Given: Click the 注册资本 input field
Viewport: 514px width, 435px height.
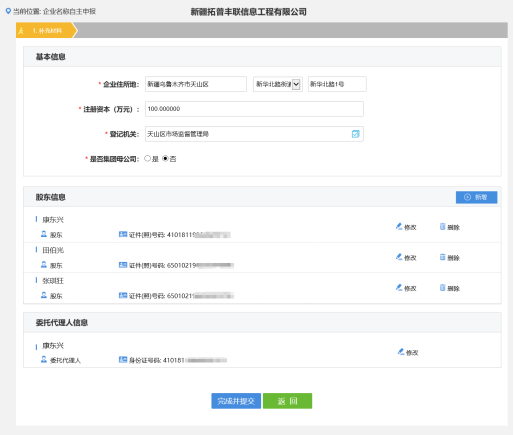Looking at the screenshot, I should click(254, 109).
